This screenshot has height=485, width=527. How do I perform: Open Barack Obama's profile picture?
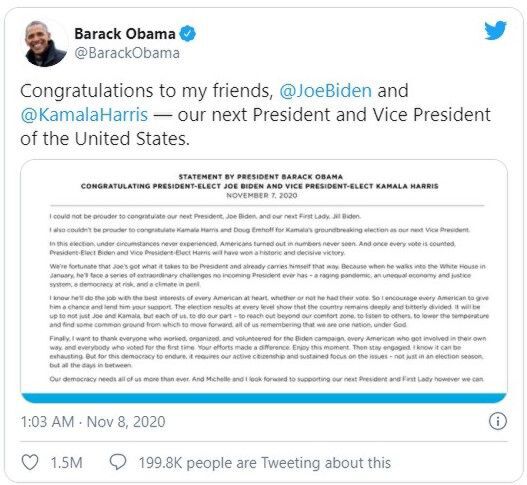45,43
